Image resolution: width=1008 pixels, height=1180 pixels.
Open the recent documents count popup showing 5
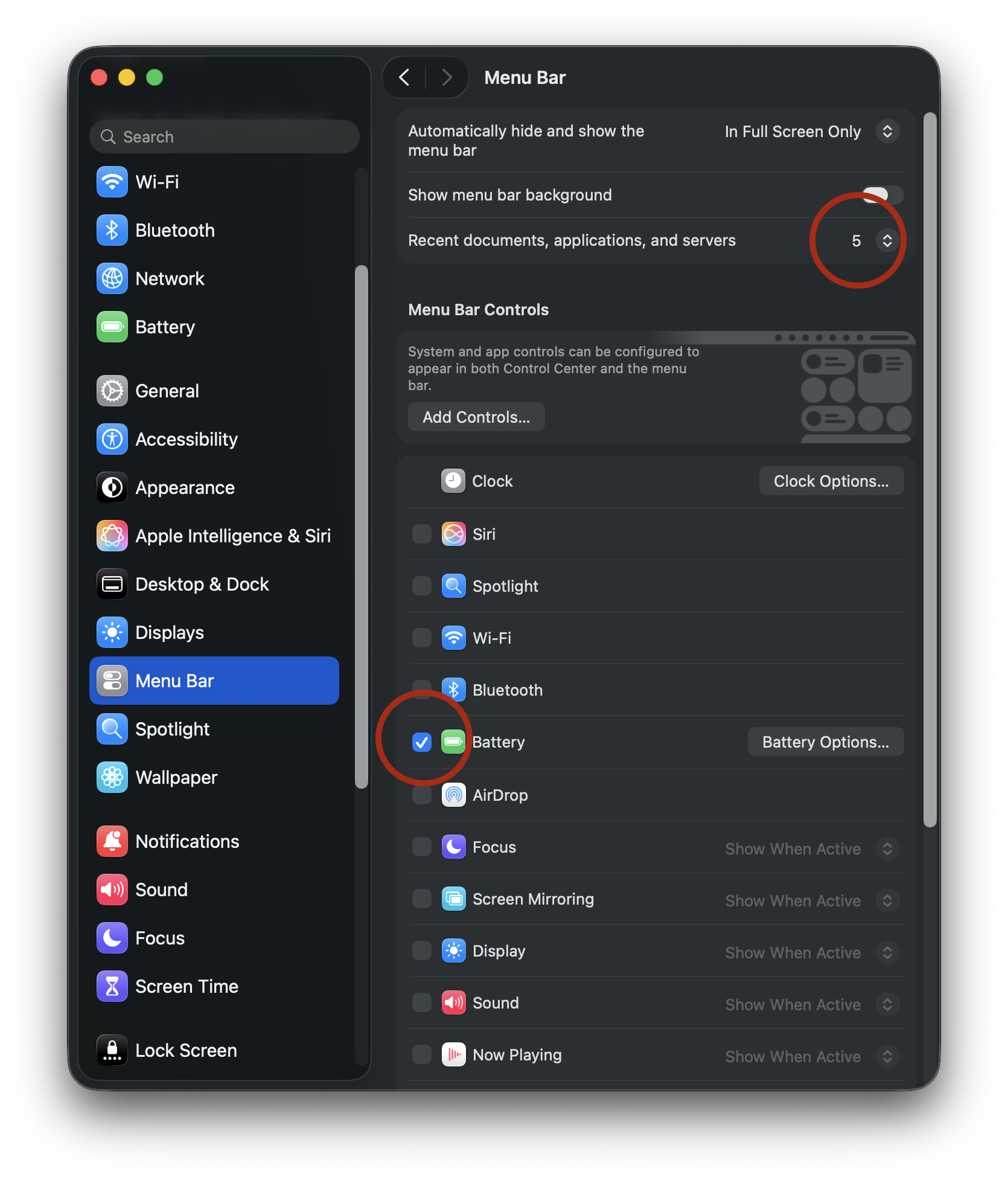[x=875, y=241]
